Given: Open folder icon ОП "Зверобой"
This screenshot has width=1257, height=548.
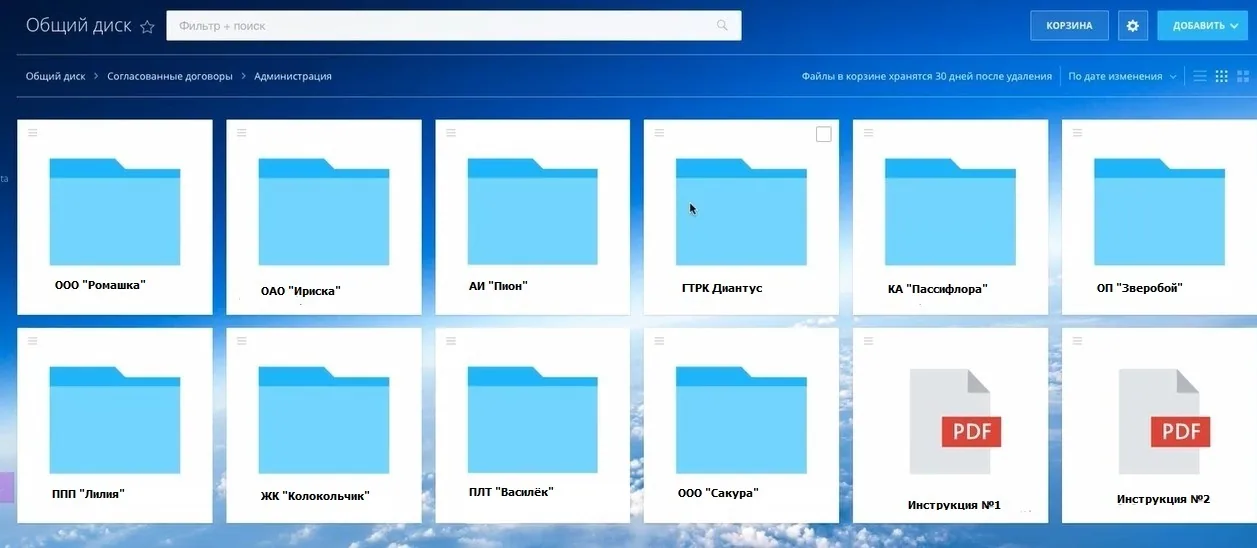Looking at the screenshot, I should [1159, 211].
